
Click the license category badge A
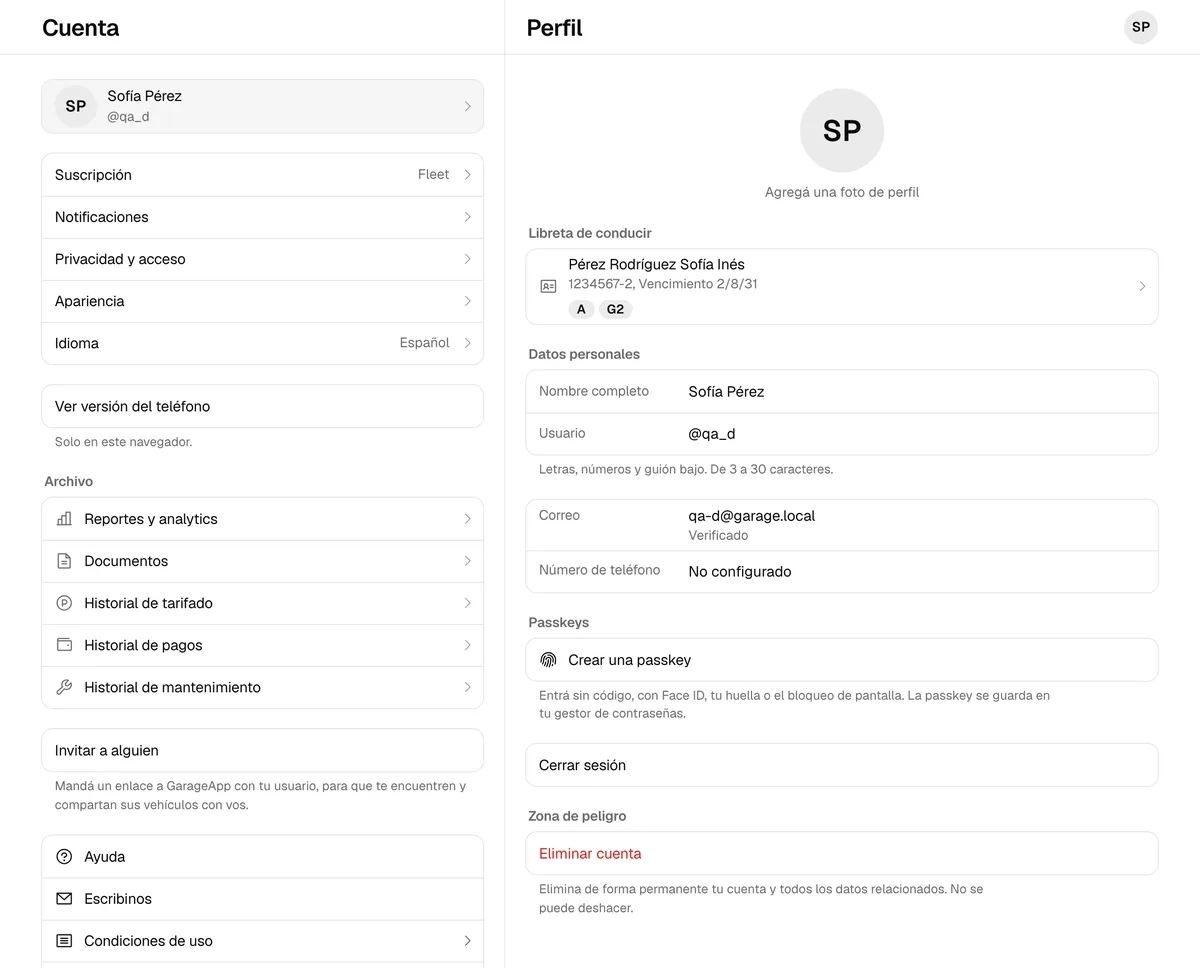[581, 309]
